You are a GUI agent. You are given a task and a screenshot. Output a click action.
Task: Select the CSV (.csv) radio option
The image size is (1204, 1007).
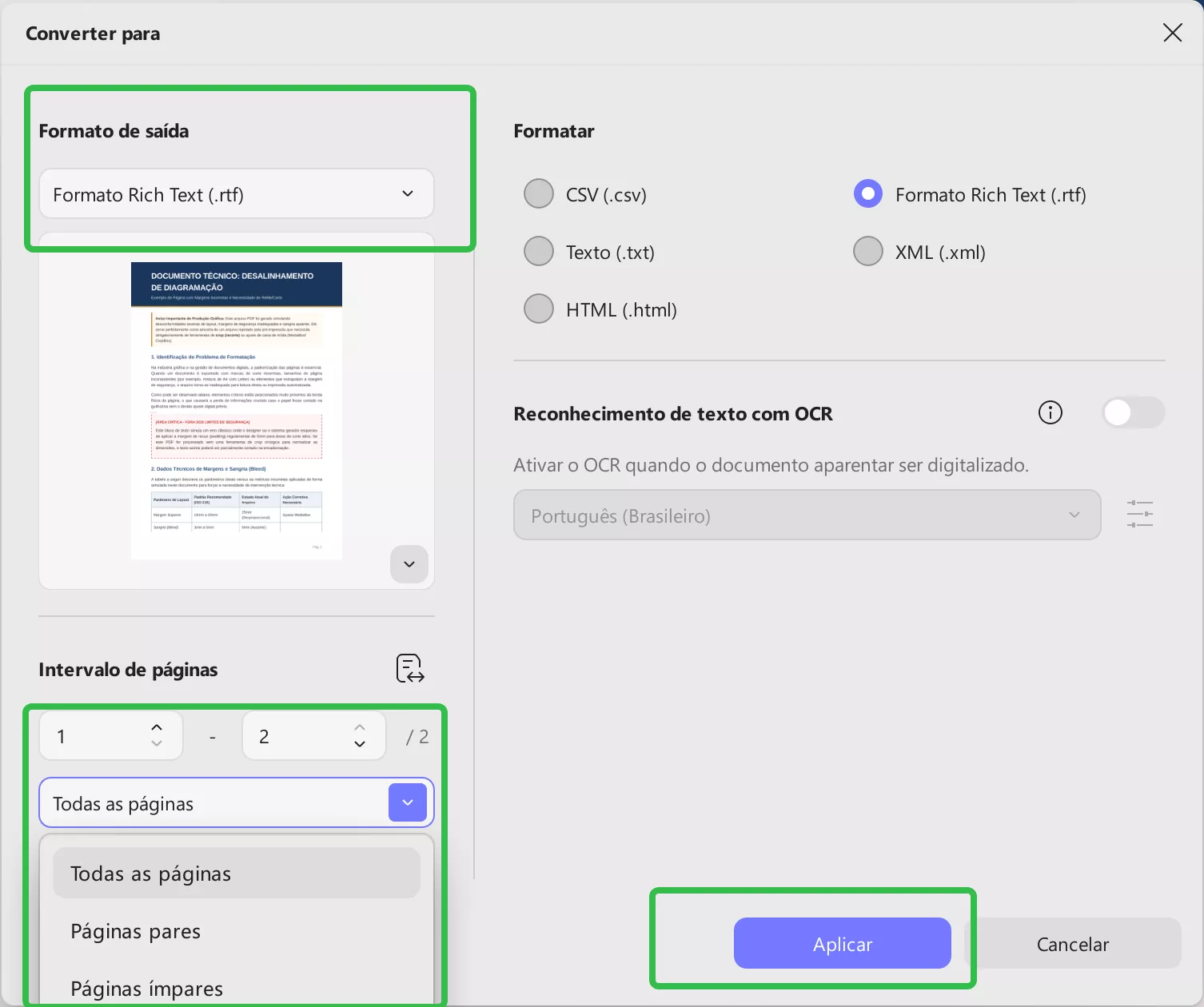click(539, 193)
